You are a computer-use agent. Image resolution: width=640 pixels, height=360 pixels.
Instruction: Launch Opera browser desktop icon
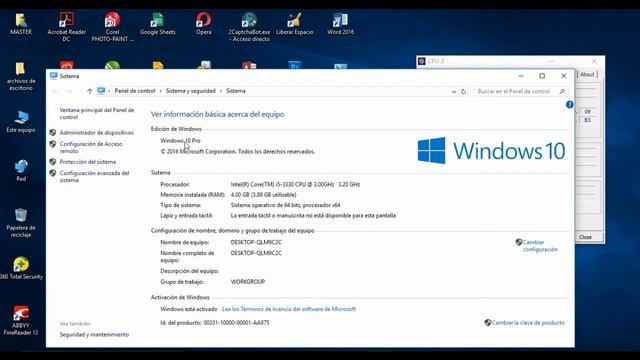[x=203, y=24]
